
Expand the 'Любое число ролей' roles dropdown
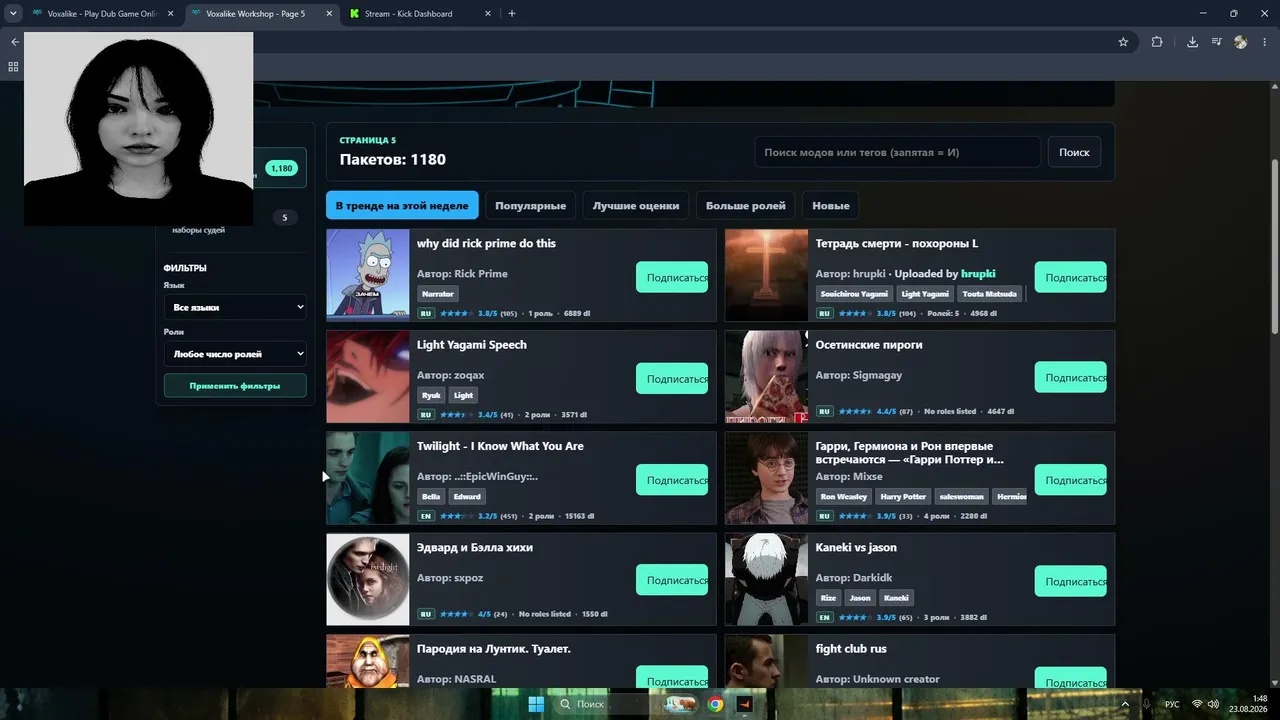tap(235, 353)
